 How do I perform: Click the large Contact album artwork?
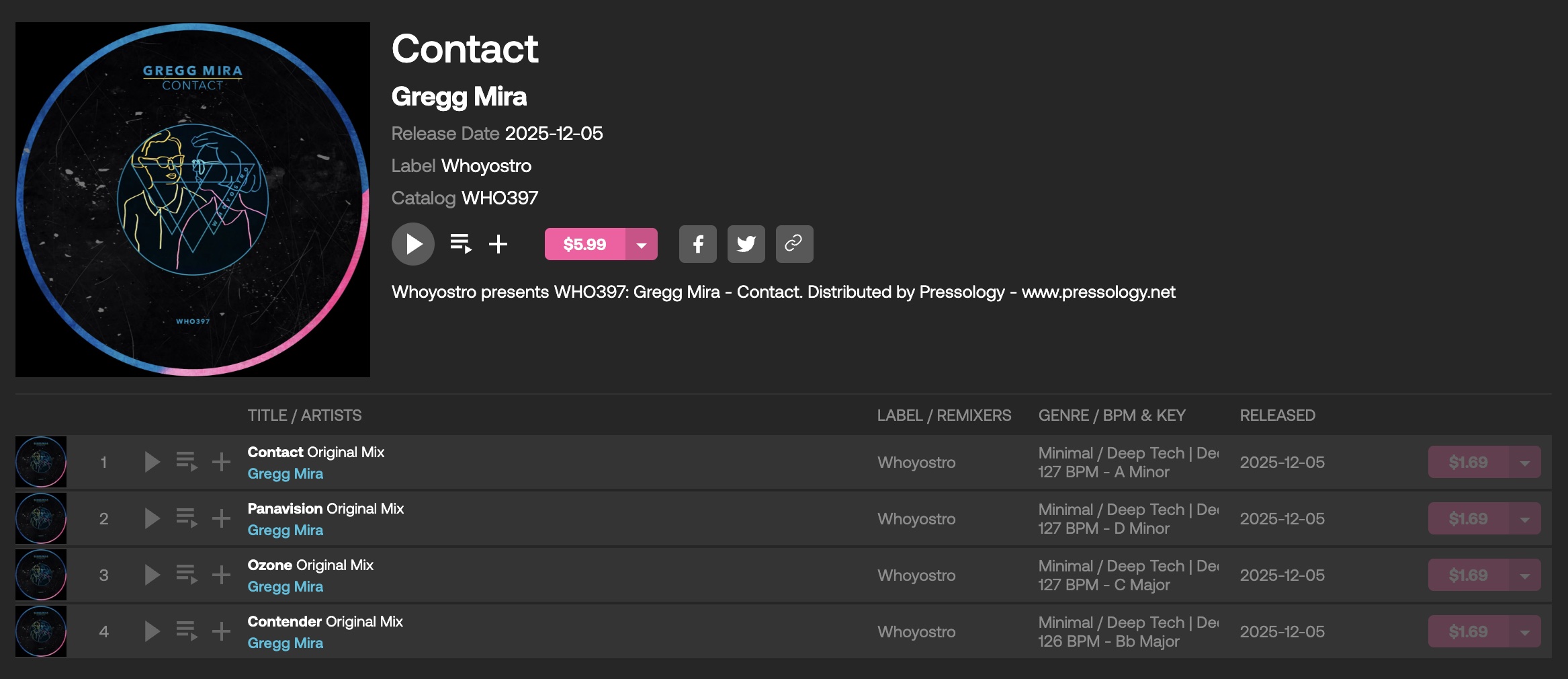click(x=193, y=200)
